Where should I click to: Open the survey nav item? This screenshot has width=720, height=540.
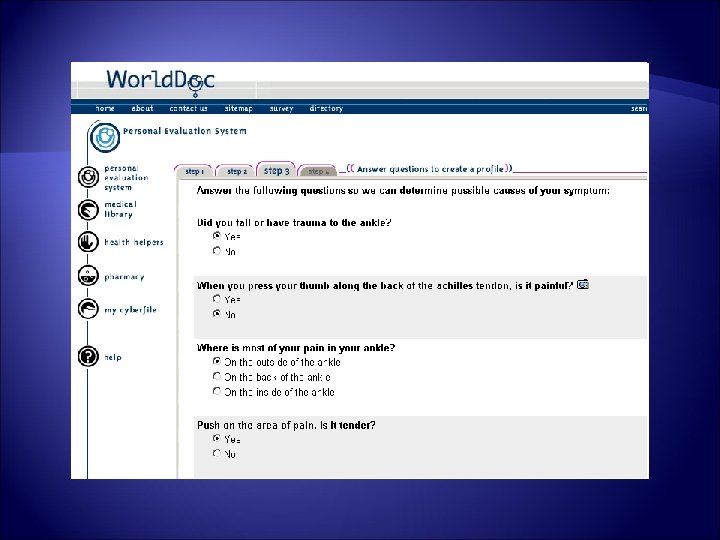[x=281, y=108]
